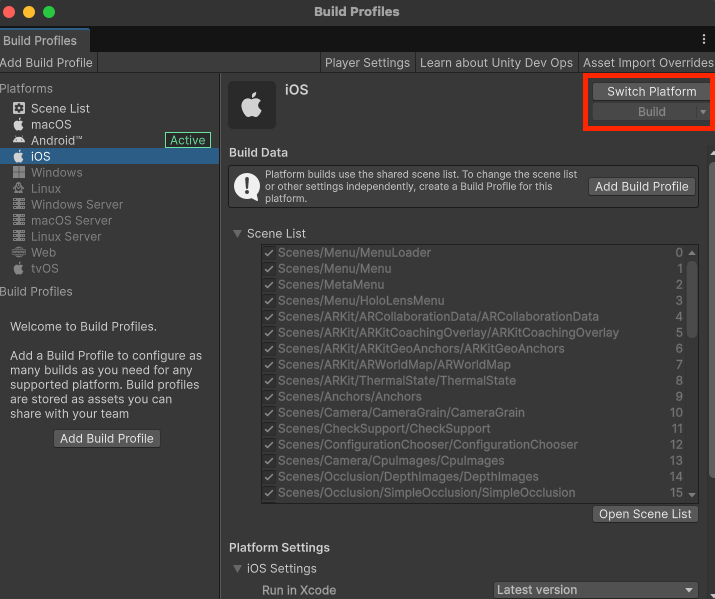The width and height of the screenshot is (715, 599).
Task: Click Add Build Profile in top toolbar
Action: click(x=46, y=62)
